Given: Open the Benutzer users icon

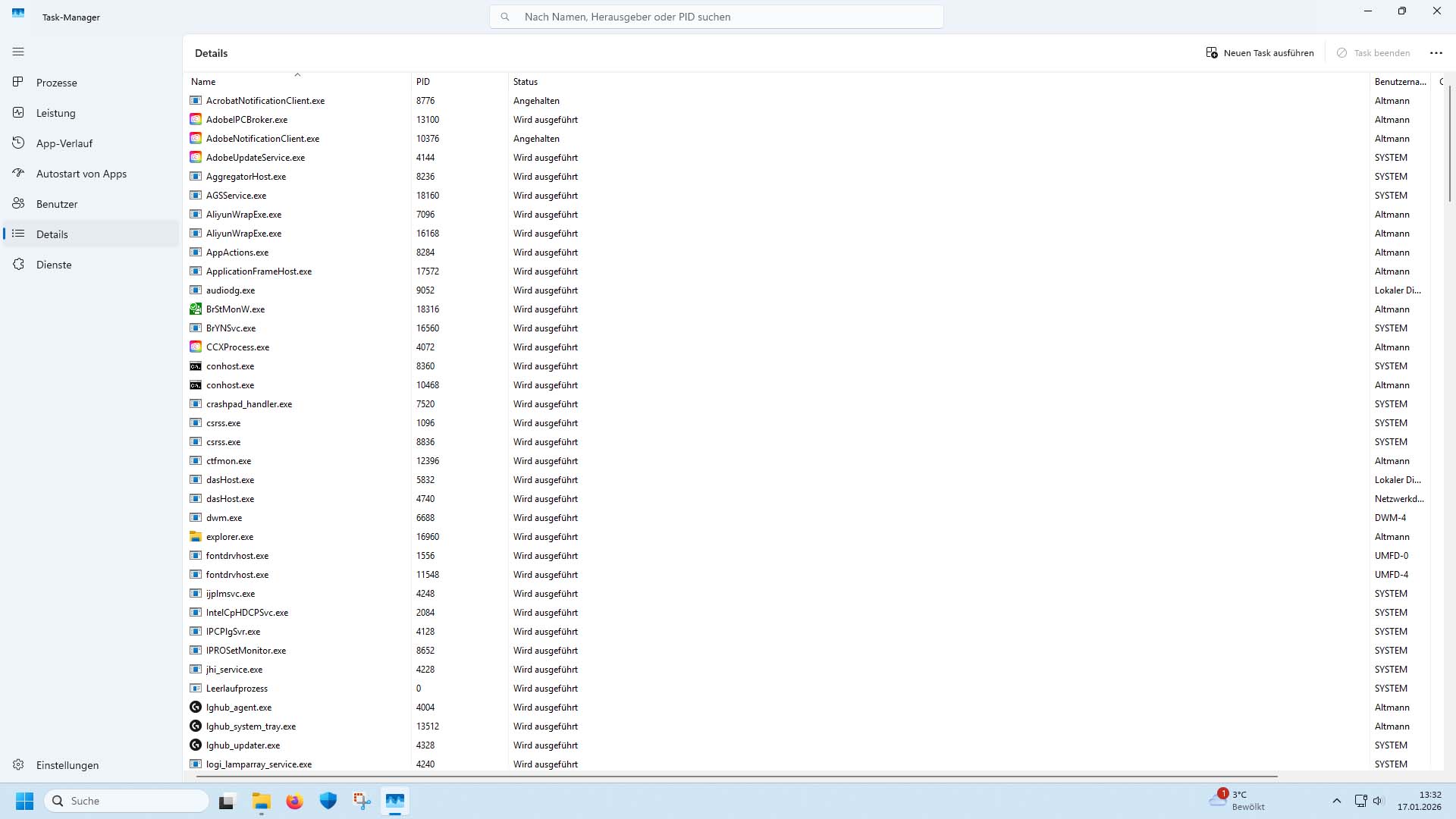Looking at the screenshot, I should 18,203.
